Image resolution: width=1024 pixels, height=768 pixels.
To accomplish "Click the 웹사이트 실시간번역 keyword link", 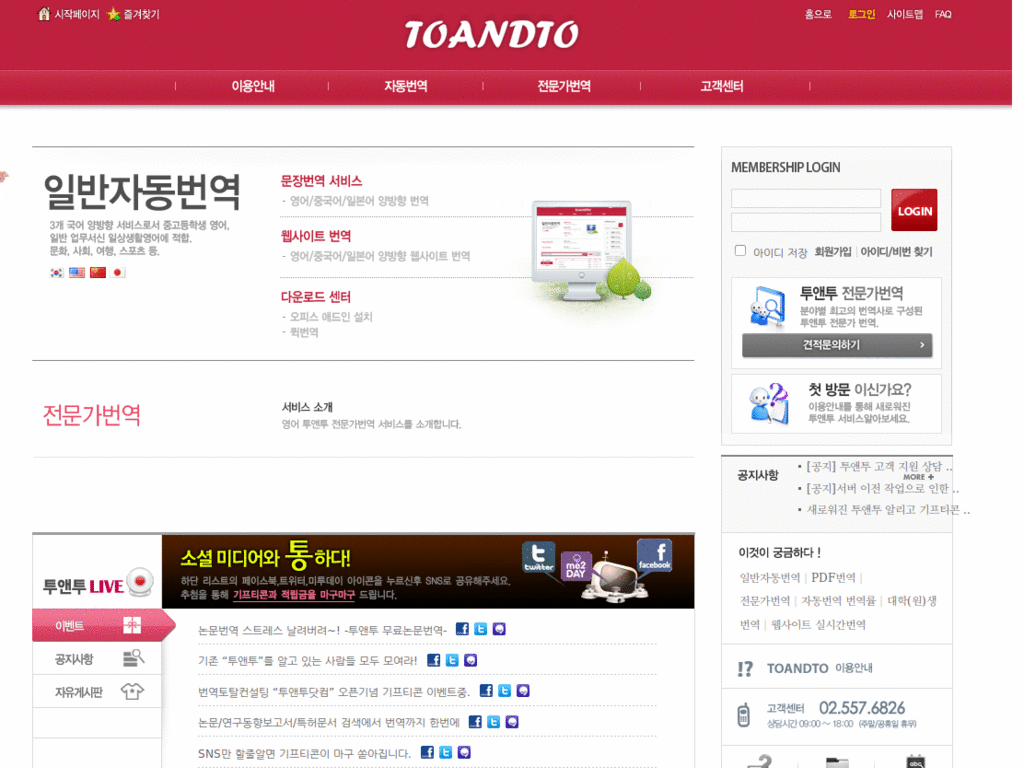I will point(818,624).
